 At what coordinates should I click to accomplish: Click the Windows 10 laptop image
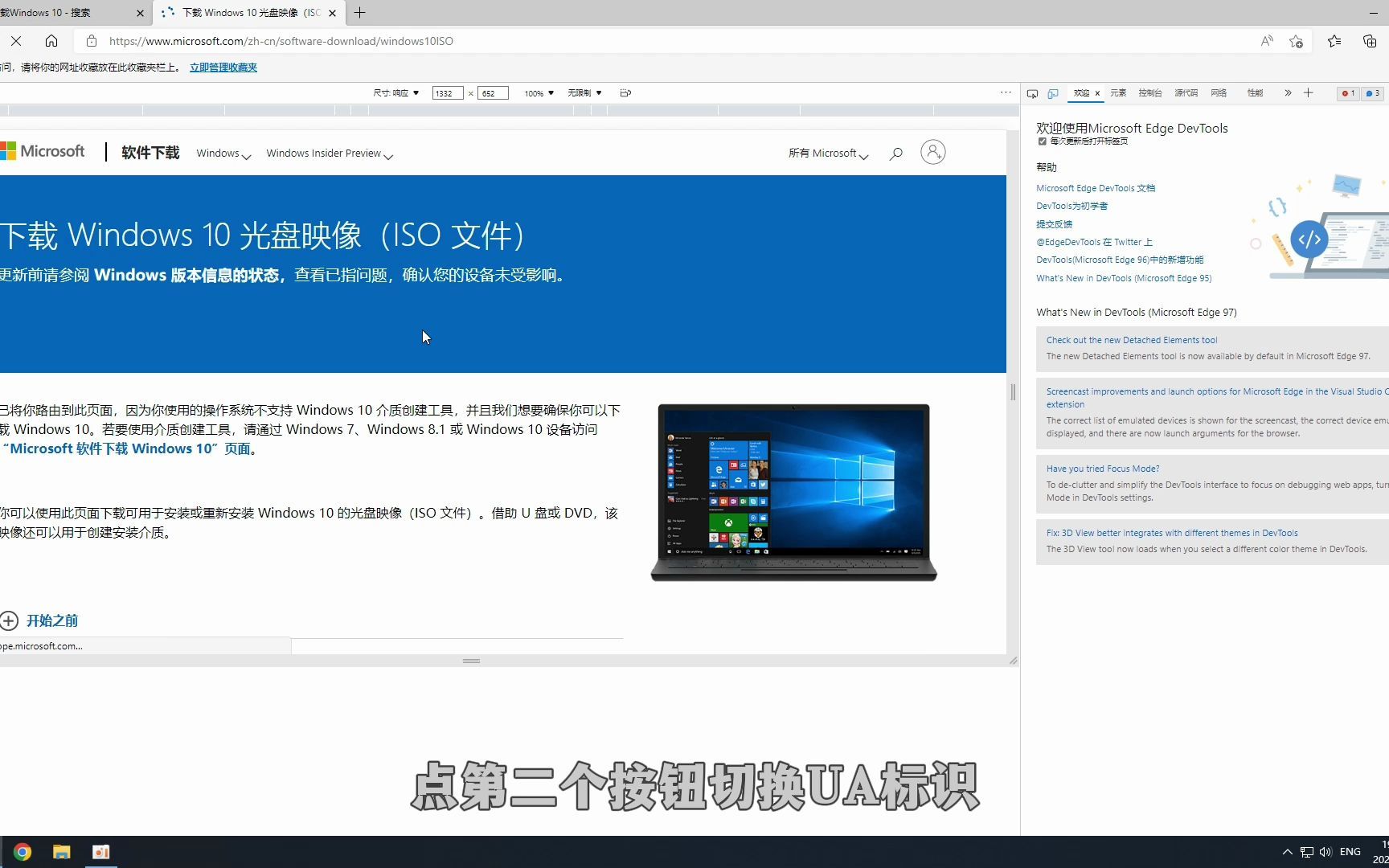point(793,492)
